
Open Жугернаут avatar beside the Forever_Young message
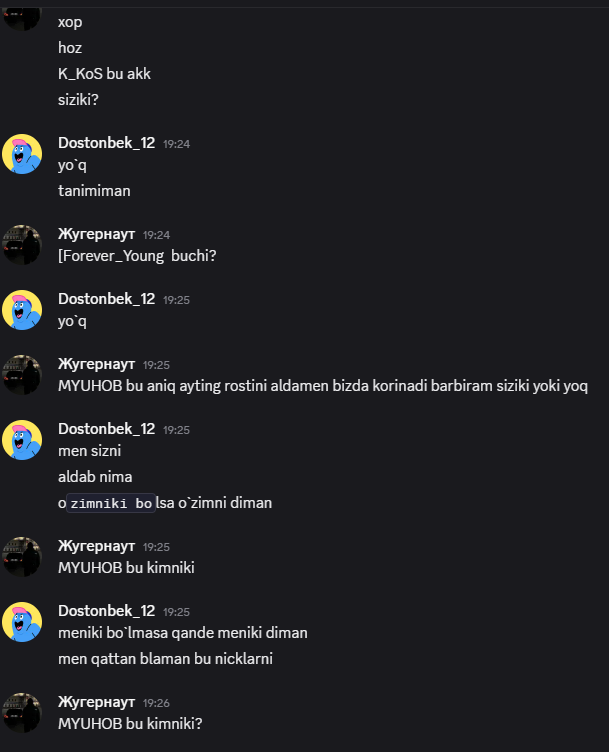22,245
